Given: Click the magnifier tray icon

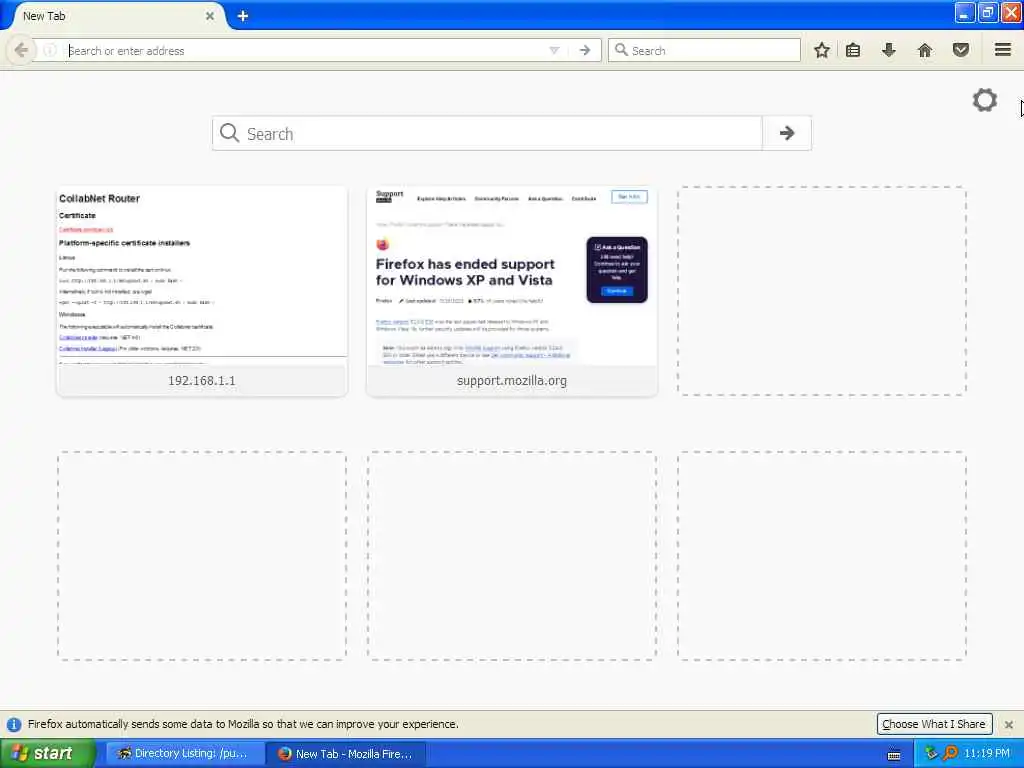Looking at the screenshot, I should click(x=950, y=754).
